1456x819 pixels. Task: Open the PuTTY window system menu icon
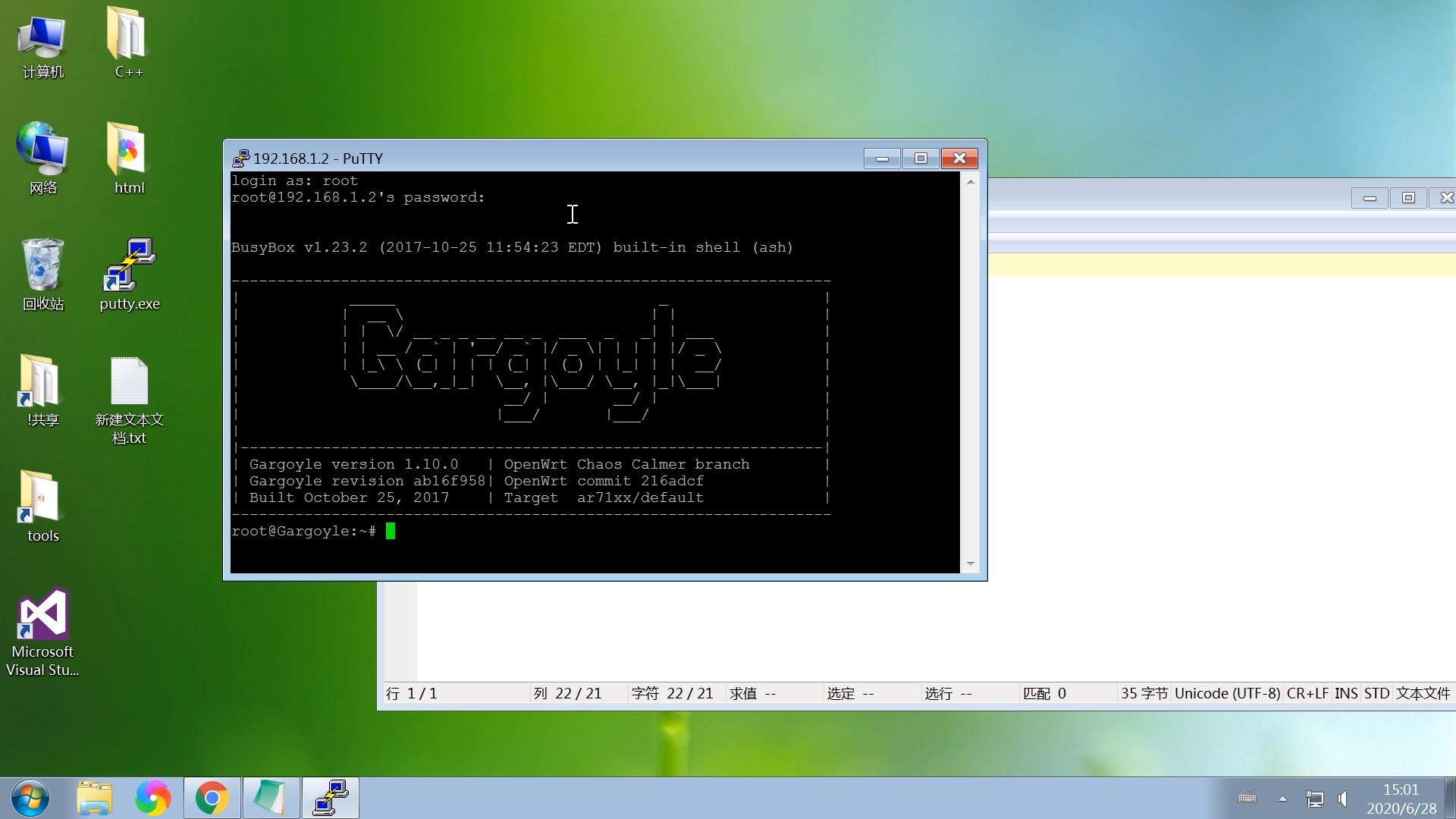240,158
